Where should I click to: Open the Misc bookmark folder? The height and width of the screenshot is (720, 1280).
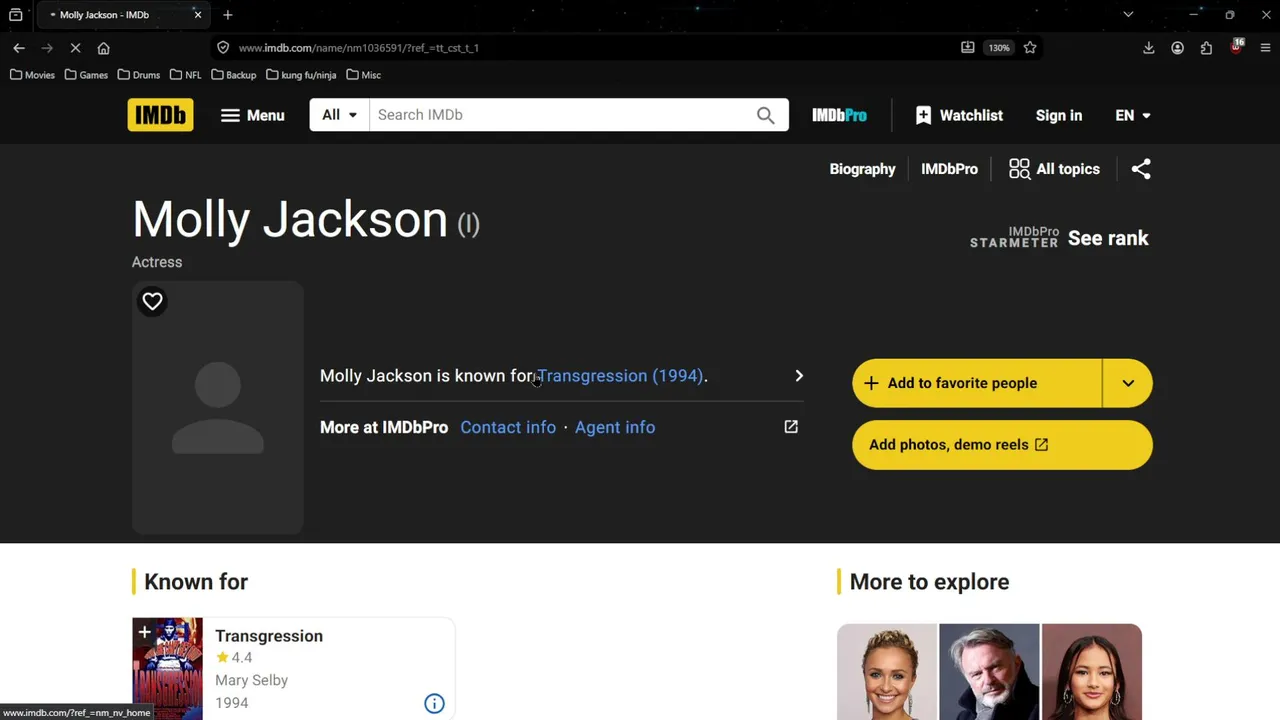[363, 75]
